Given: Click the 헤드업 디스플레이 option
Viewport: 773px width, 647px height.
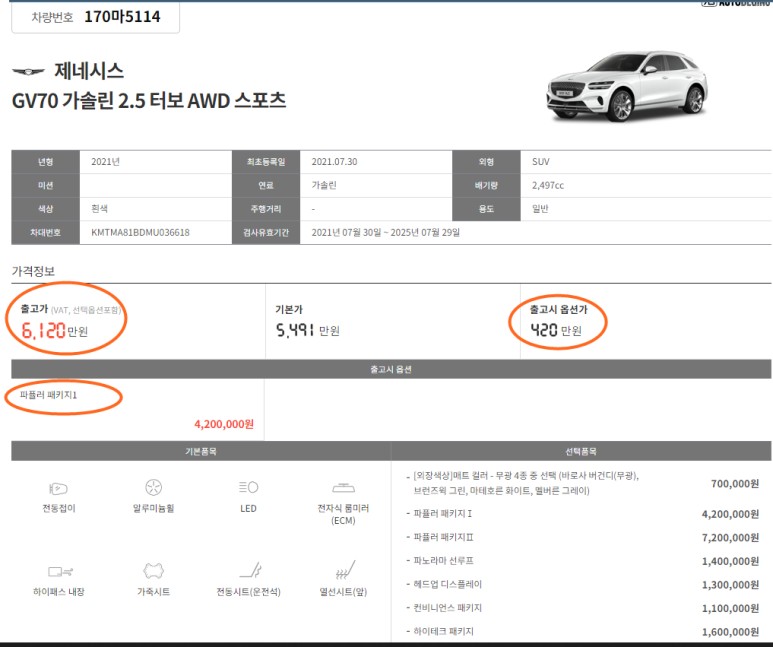Looking at the screenshot, I should coord(448,584).
